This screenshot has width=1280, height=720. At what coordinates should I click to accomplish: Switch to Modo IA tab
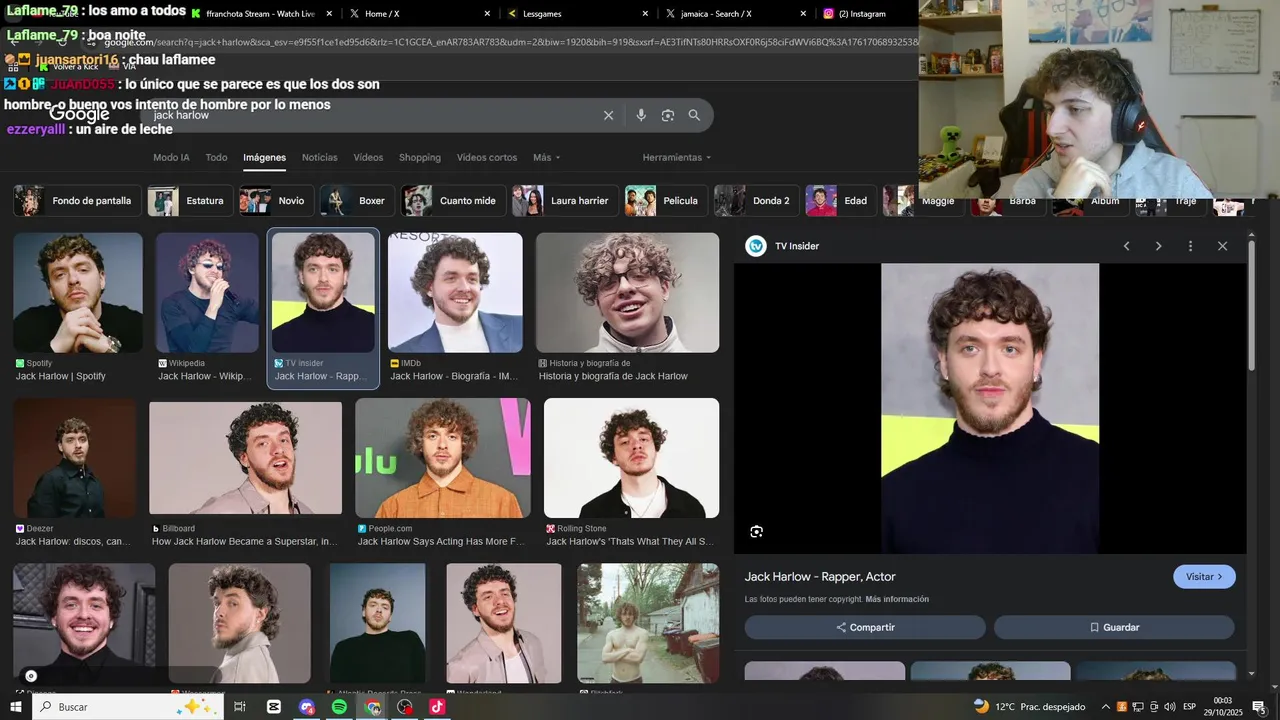[x=171, y=158]
